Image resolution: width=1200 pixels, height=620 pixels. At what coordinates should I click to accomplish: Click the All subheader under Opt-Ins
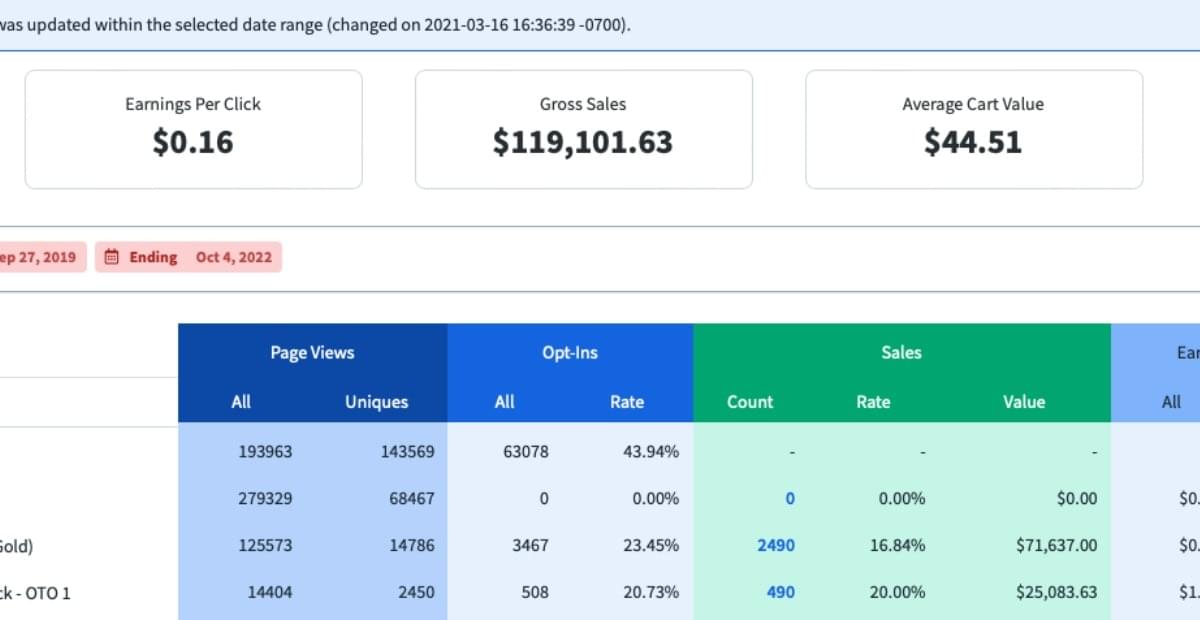point(505,402)
